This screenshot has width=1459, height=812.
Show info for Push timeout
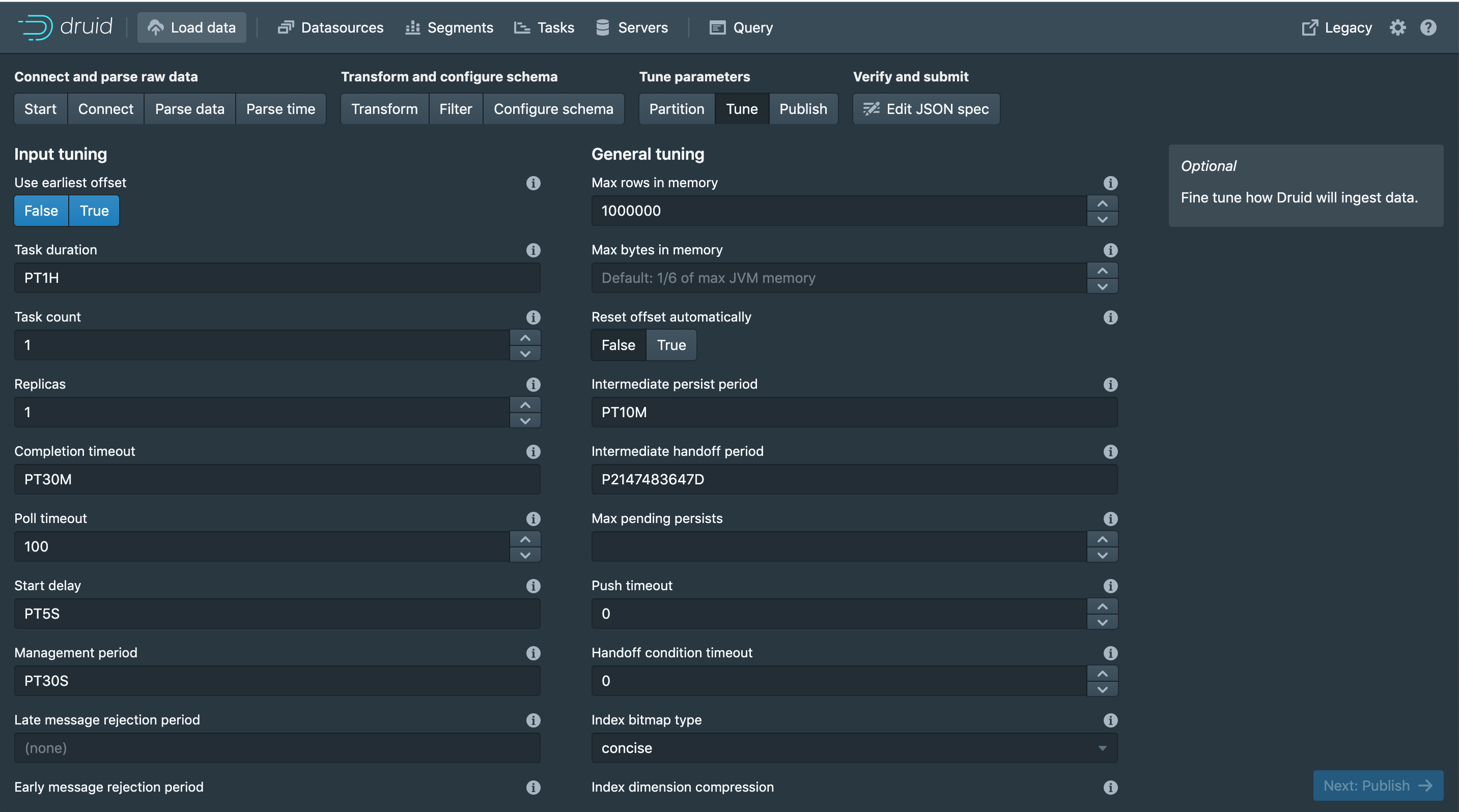pos(1110,586)
